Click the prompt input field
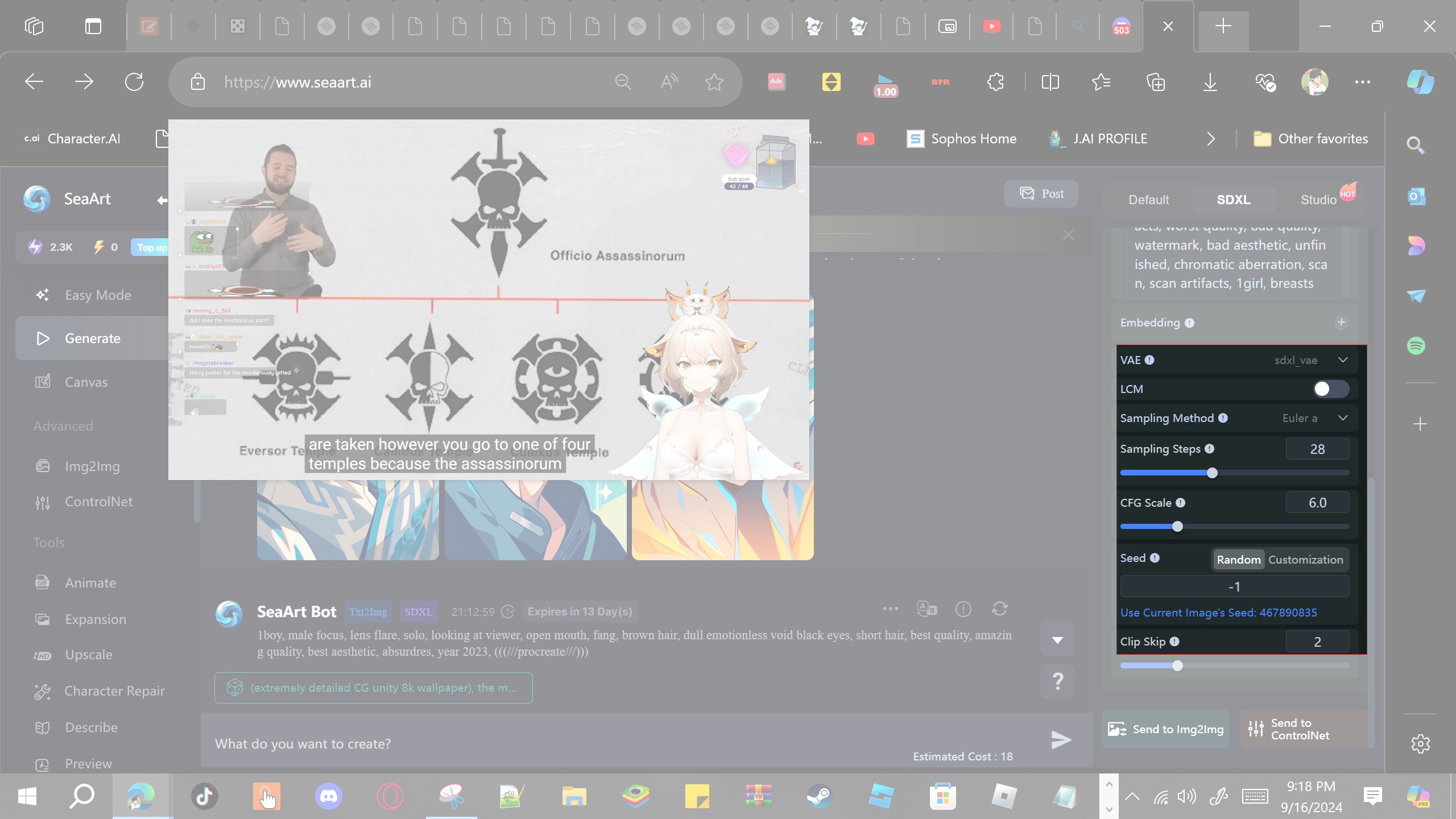 [x=626, y=744]
